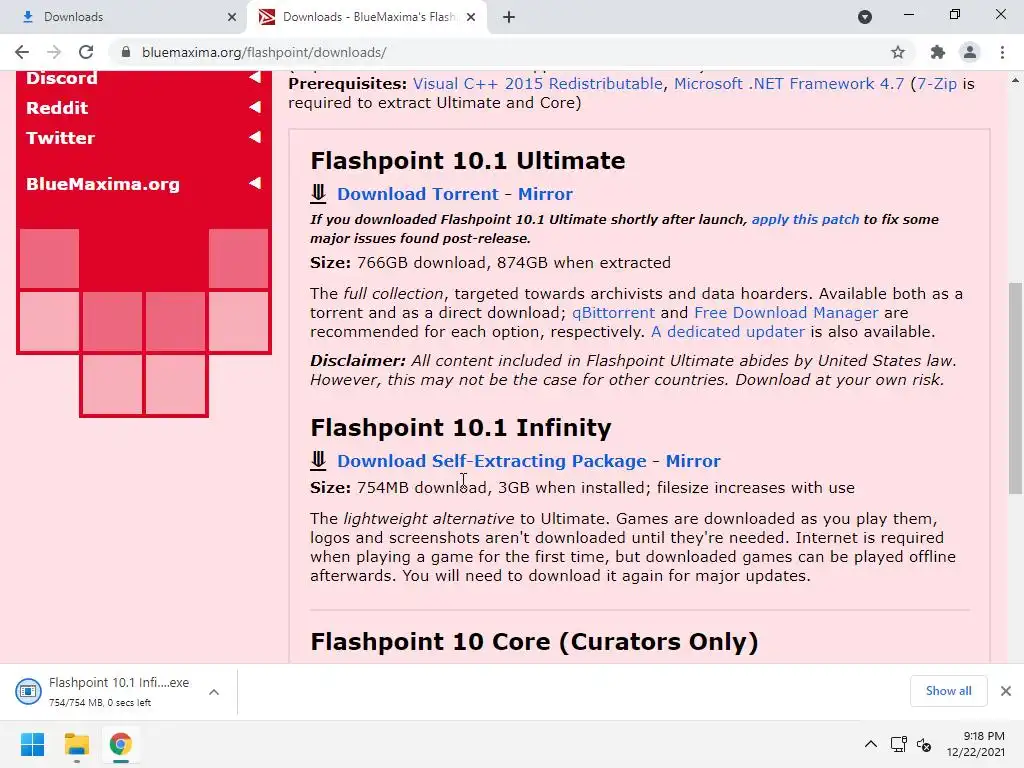This screenshot has height=768, width=1024.
Task: Open File Explorer from taskbar
Action: [76, 744]
